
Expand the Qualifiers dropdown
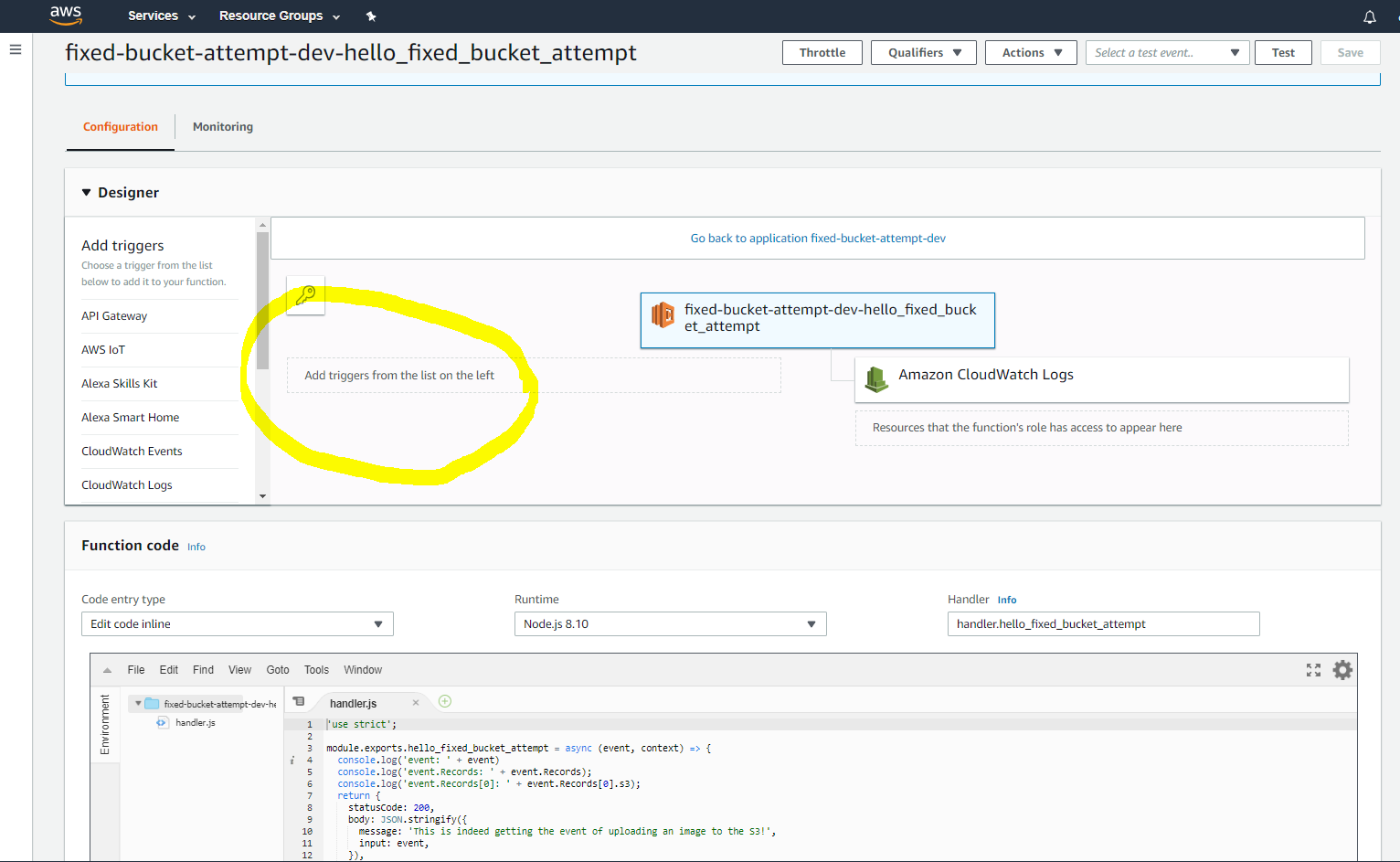[x=924, y=52]
